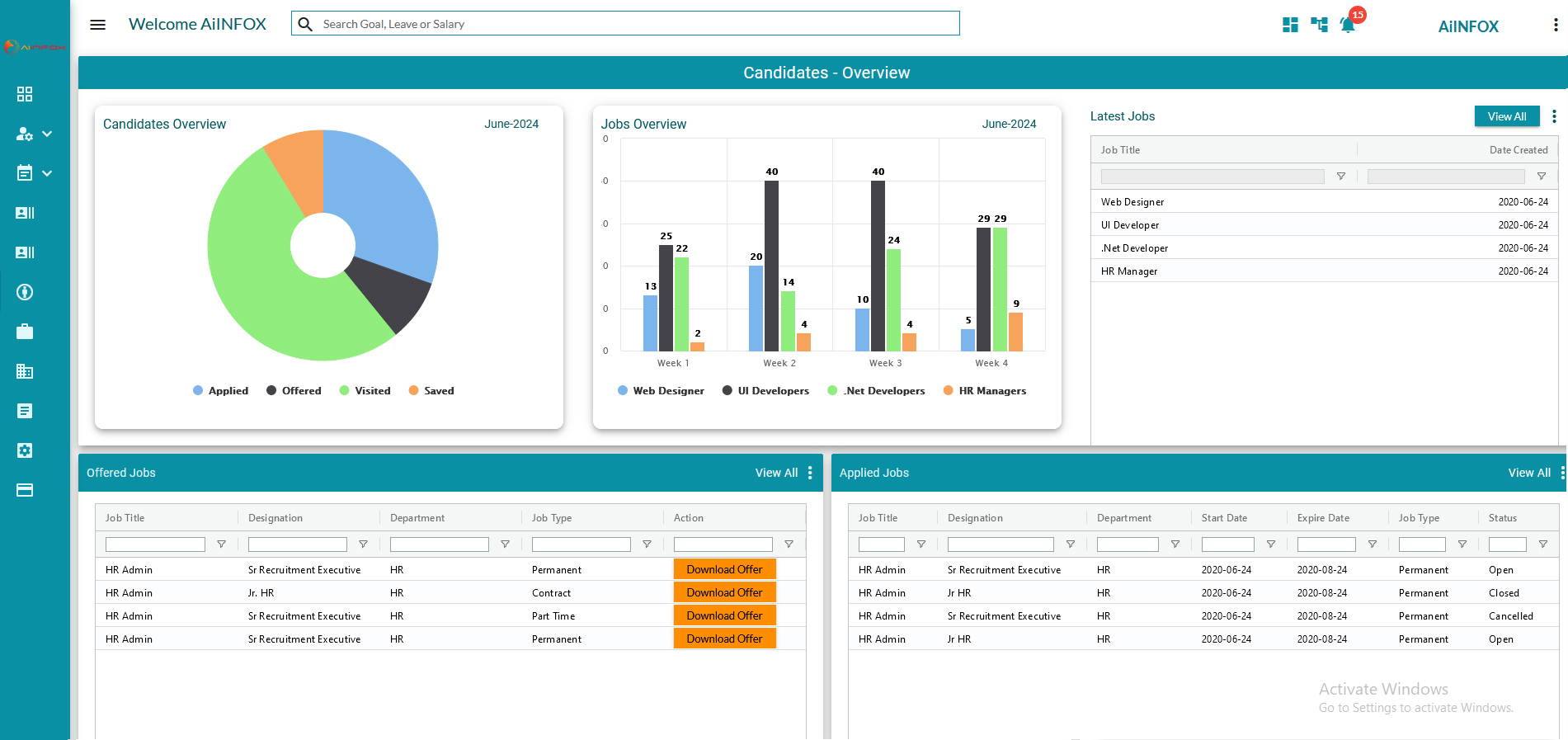Open second sidebar contact card icon
Screen dimensions: 1568x740
(x=25, y=252)
